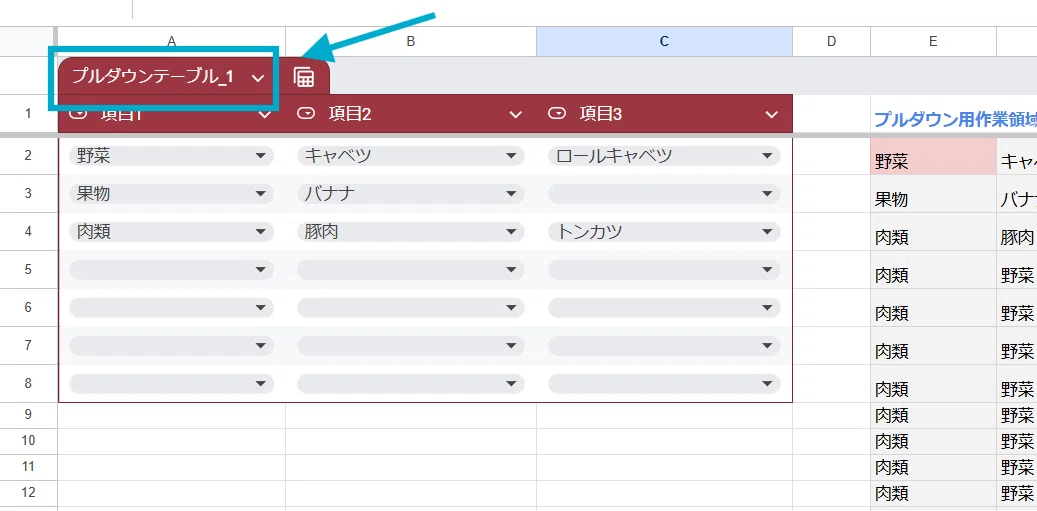The width and height of the screenshot is (1037, 511).
Task: Select column E header
Action: click(933, 42)
